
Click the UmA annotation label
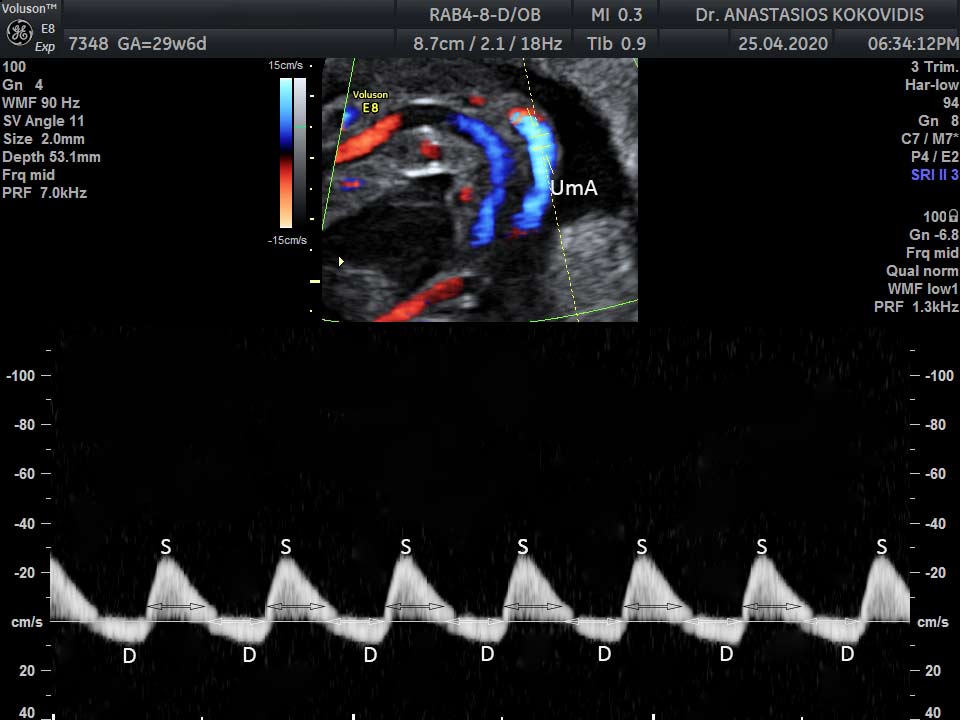click(574, 188)
